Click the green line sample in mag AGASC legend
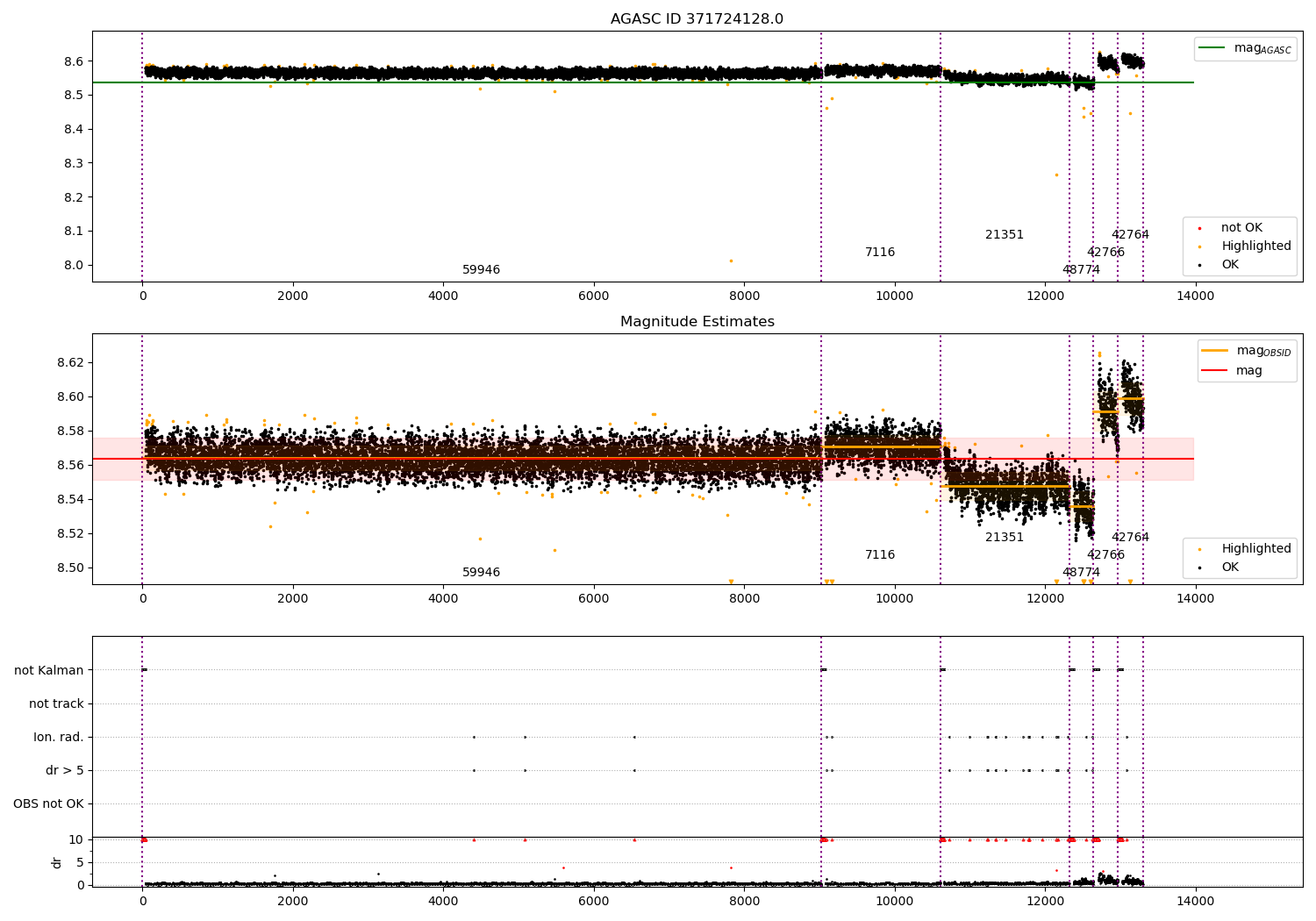1316x921 pixels. pyautogui.click(x=1212, y=48)
